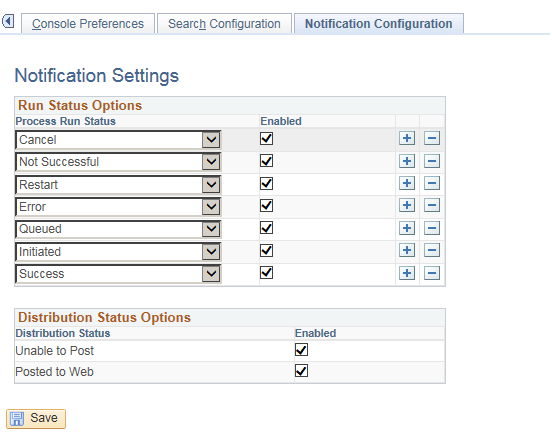Uncheck Enabled for Cancel status
The image size is (552, 436).
(266, 138)
